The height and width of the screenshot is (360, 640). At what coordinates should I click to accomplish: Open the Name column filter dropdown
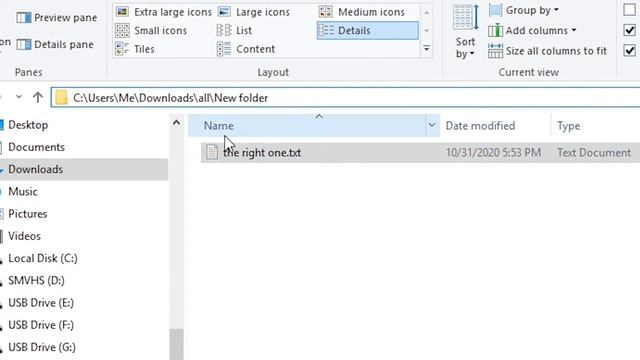[x=432, y=126]
